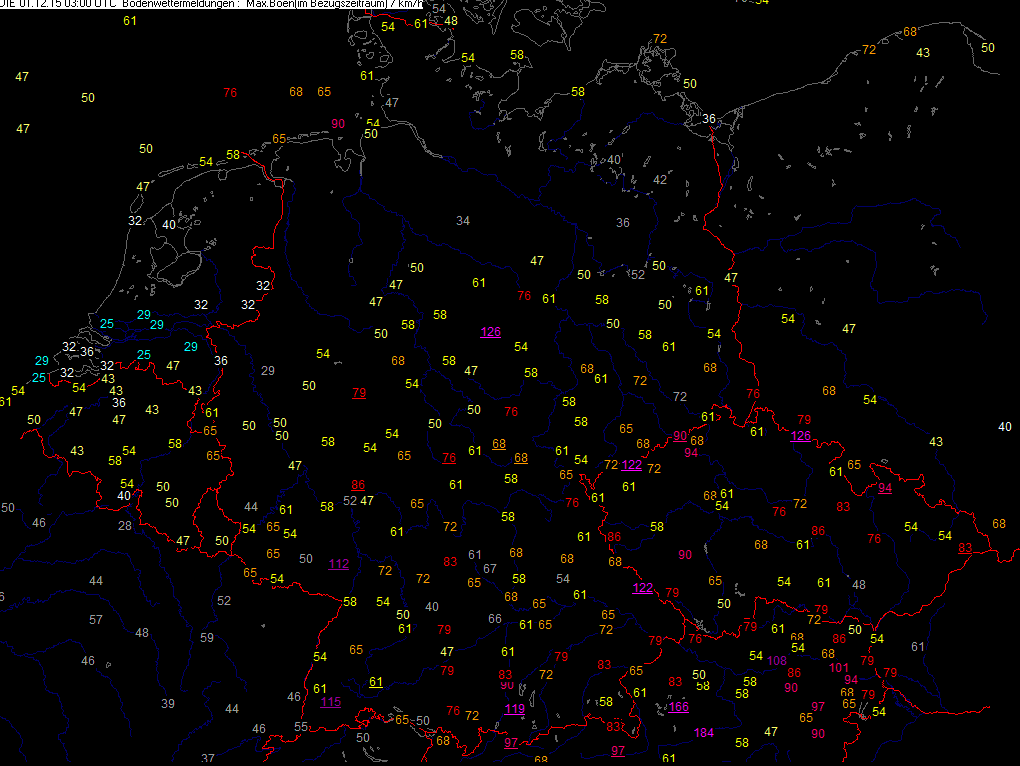Click the gray 57 station value

pyautogui.click(x=96, y=620)
